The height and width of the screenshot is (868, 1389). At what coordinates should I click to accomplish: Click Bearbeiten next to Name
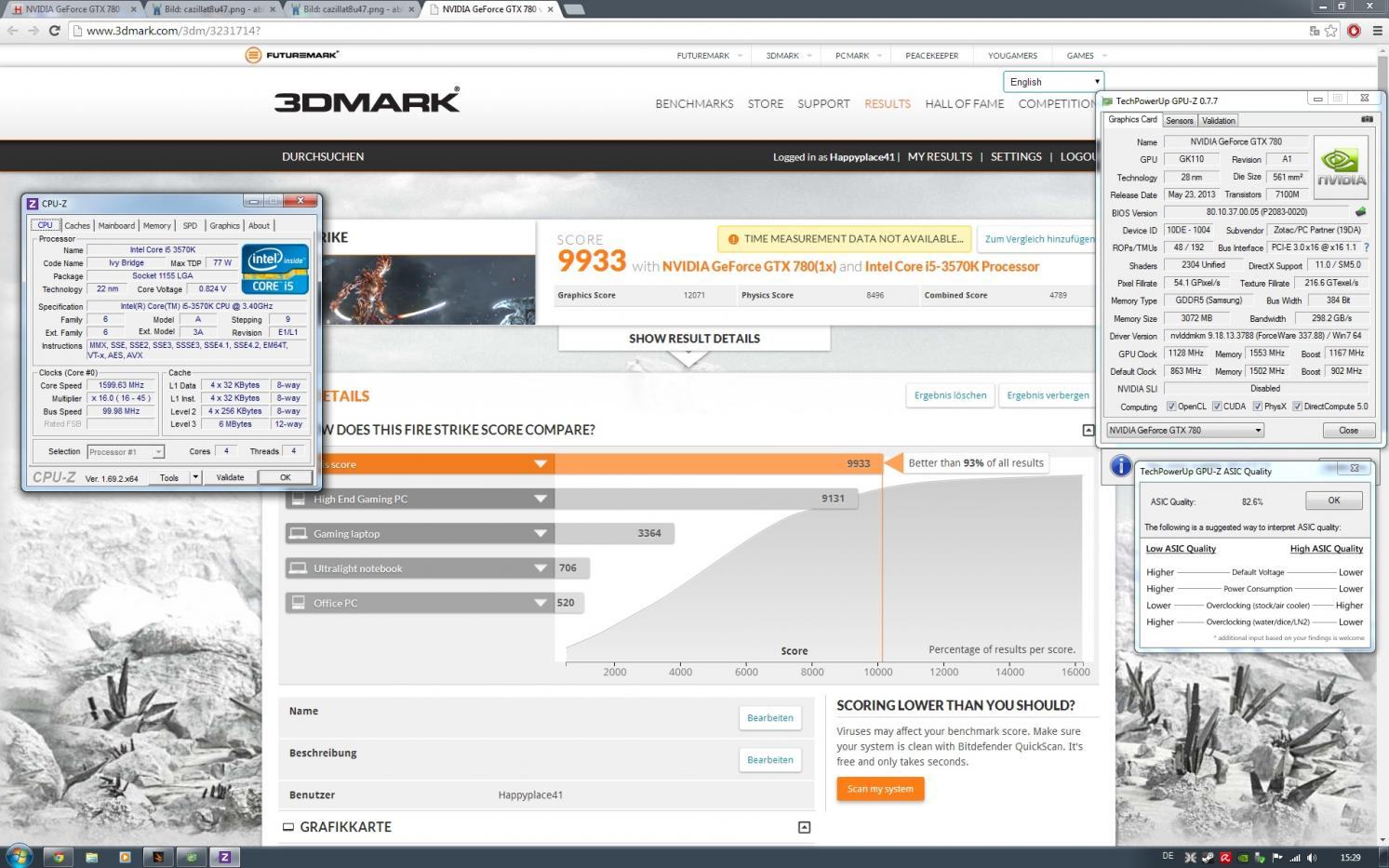(x=770, y=717)
